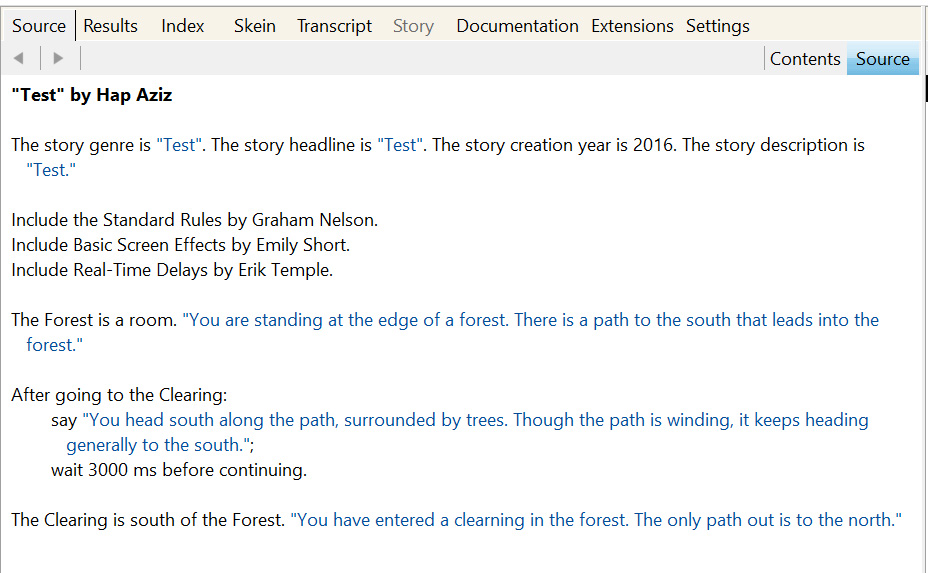This screenshot has width=928, height=573.
Task: Click the back navigation arrow
Action: [x=18, y=58]
